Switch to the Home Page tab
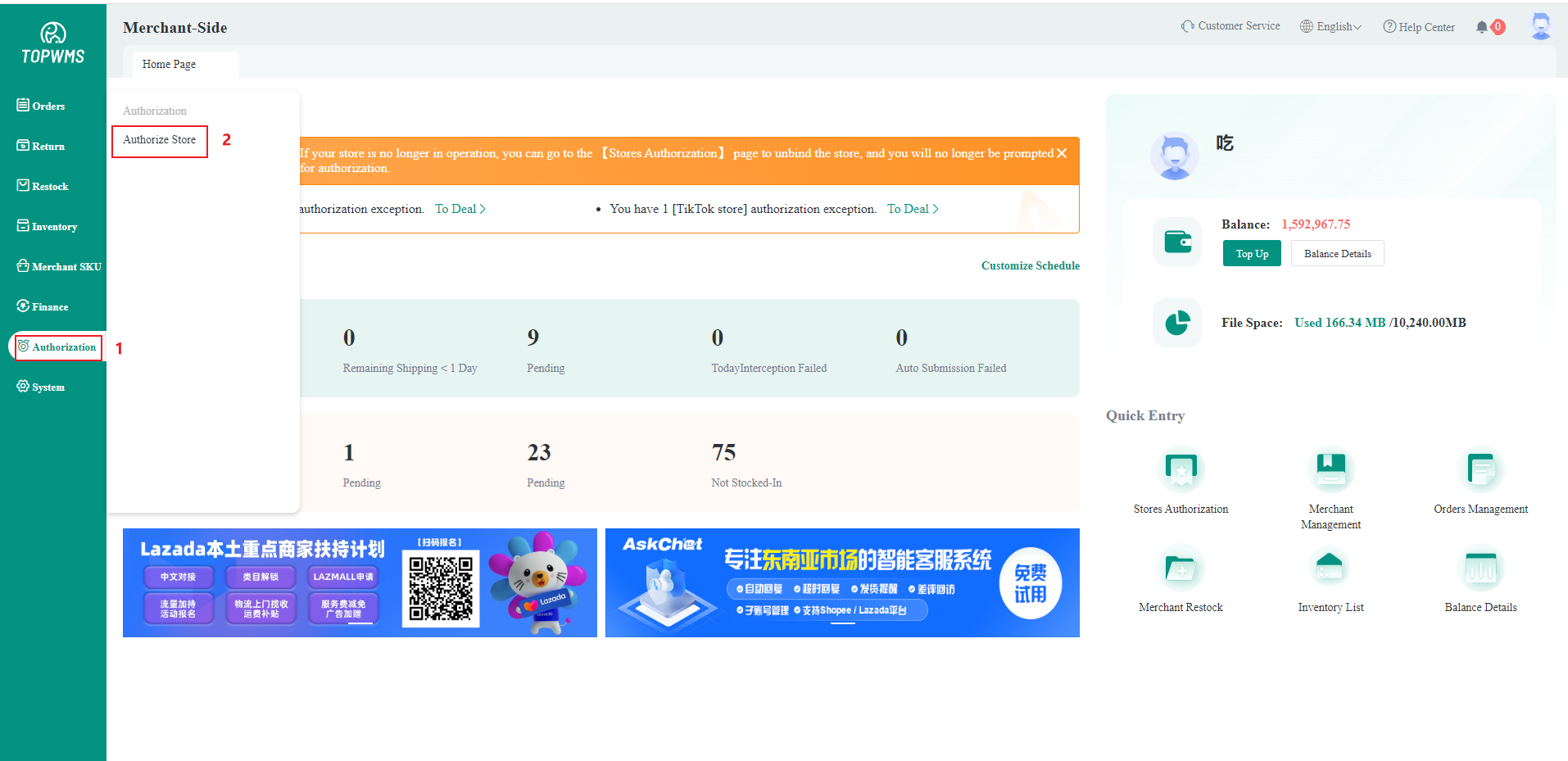The image size is (1568, 761). (169, 64)
